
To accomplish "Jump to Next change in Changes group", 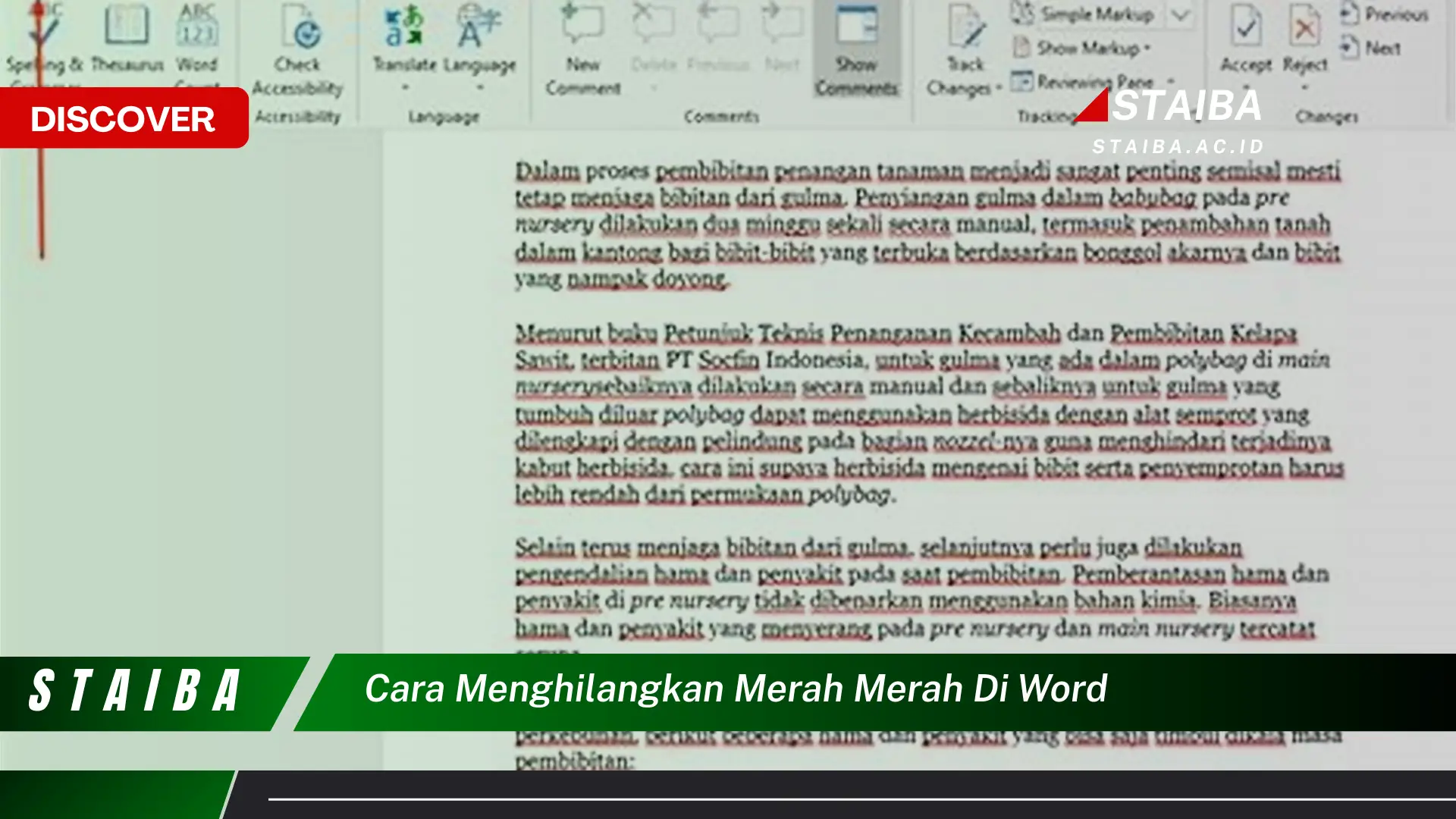I will [x=1370, y=49].
